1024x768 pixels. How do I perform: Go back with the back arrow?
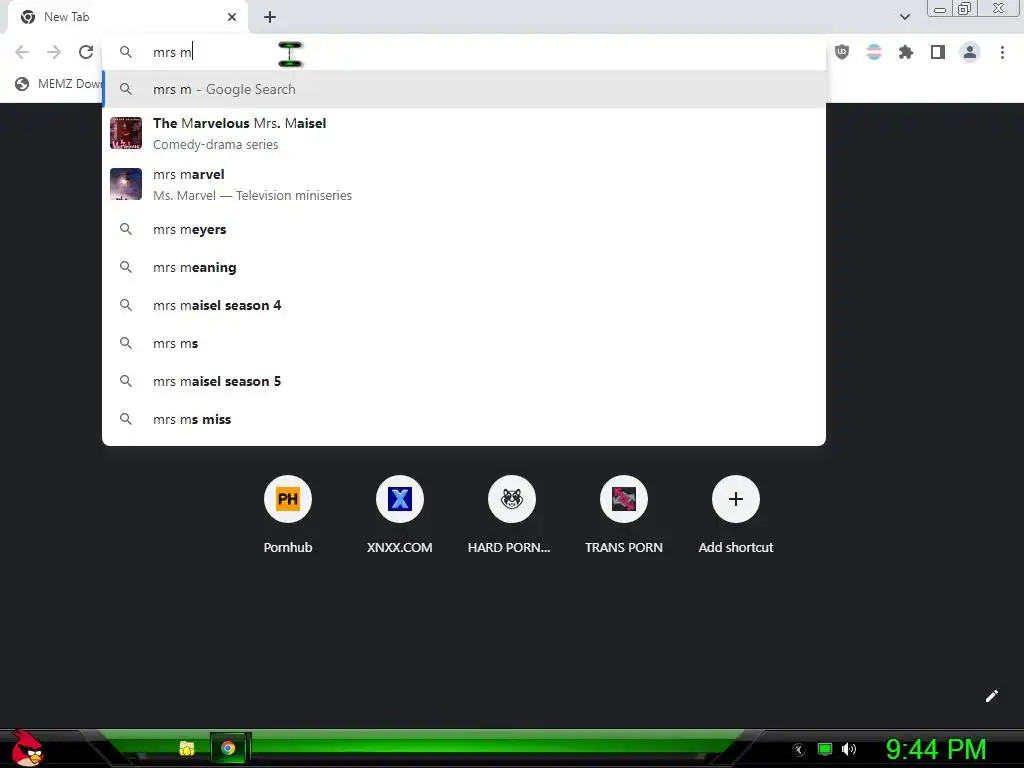[22, 52]
